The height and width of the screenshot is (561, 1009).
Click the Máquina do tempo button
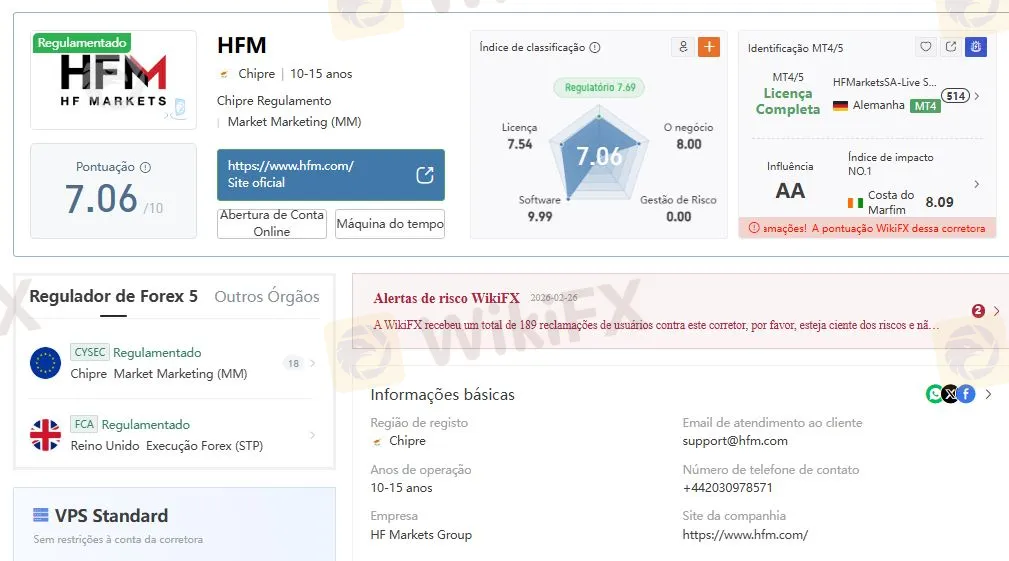[390, 224]
